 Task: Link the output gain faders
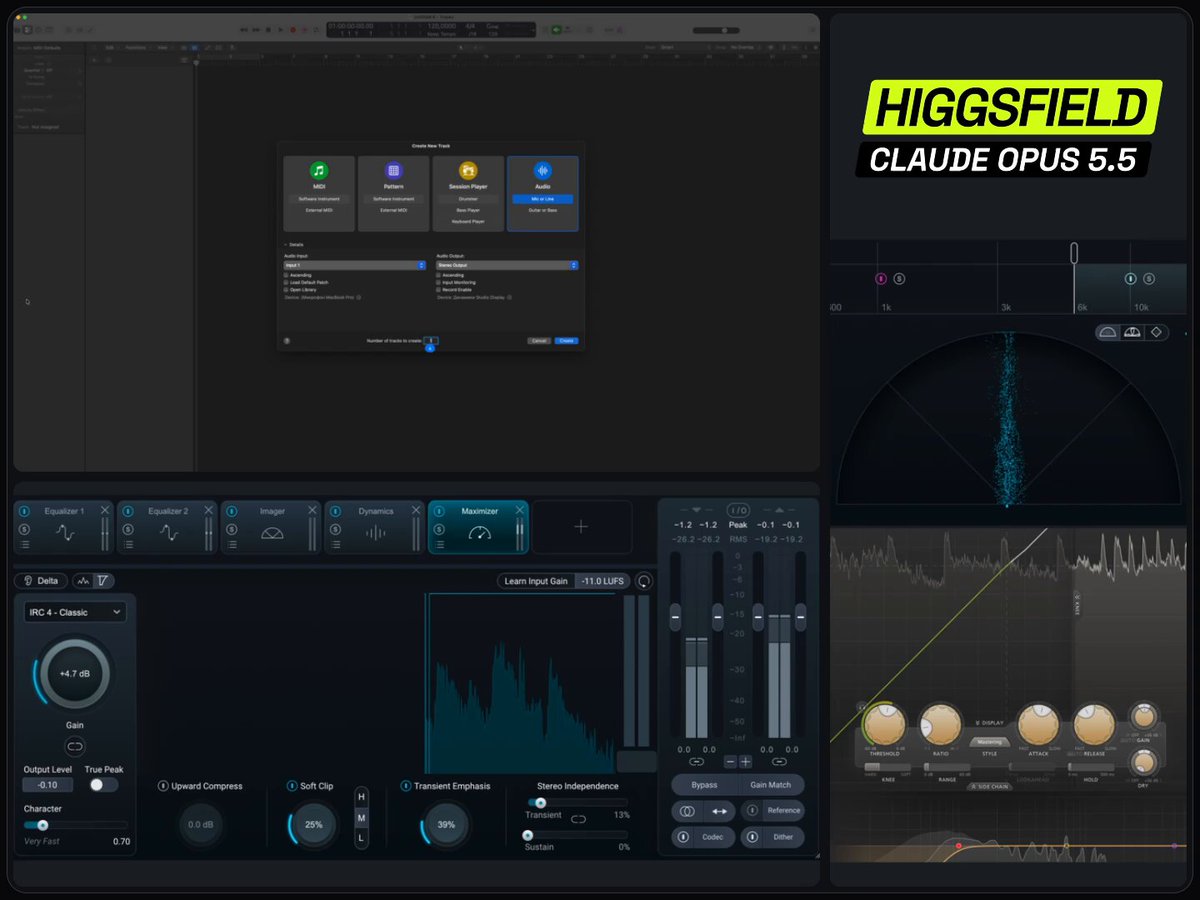(779, 762)
